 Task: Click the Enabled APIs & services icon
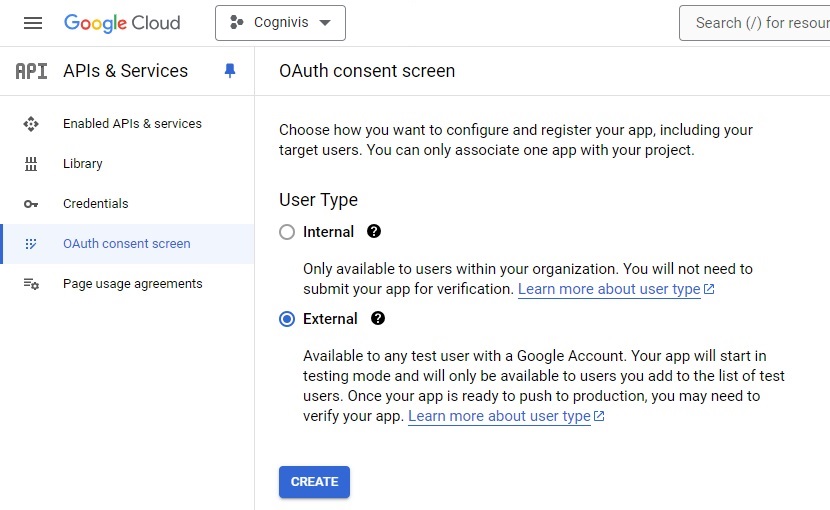pyautogui.click(x=31, y=124)
